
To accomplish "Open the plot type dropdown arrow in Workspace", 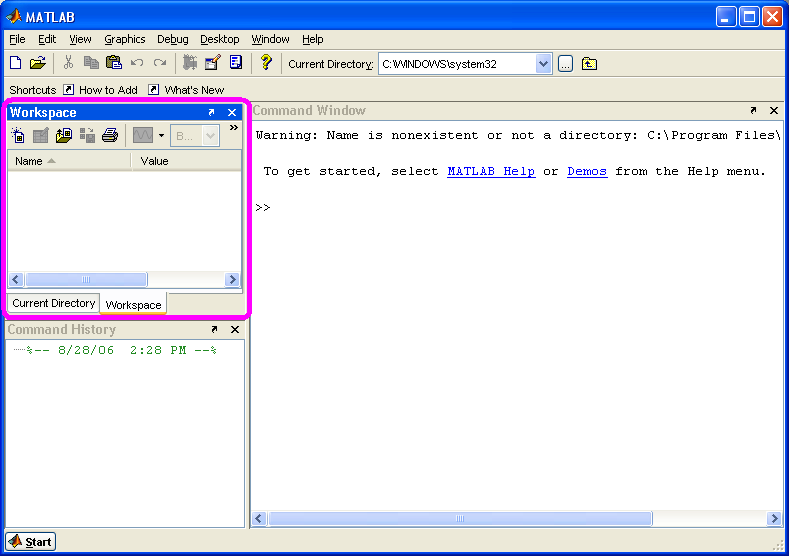I will [x=161, y=135].
